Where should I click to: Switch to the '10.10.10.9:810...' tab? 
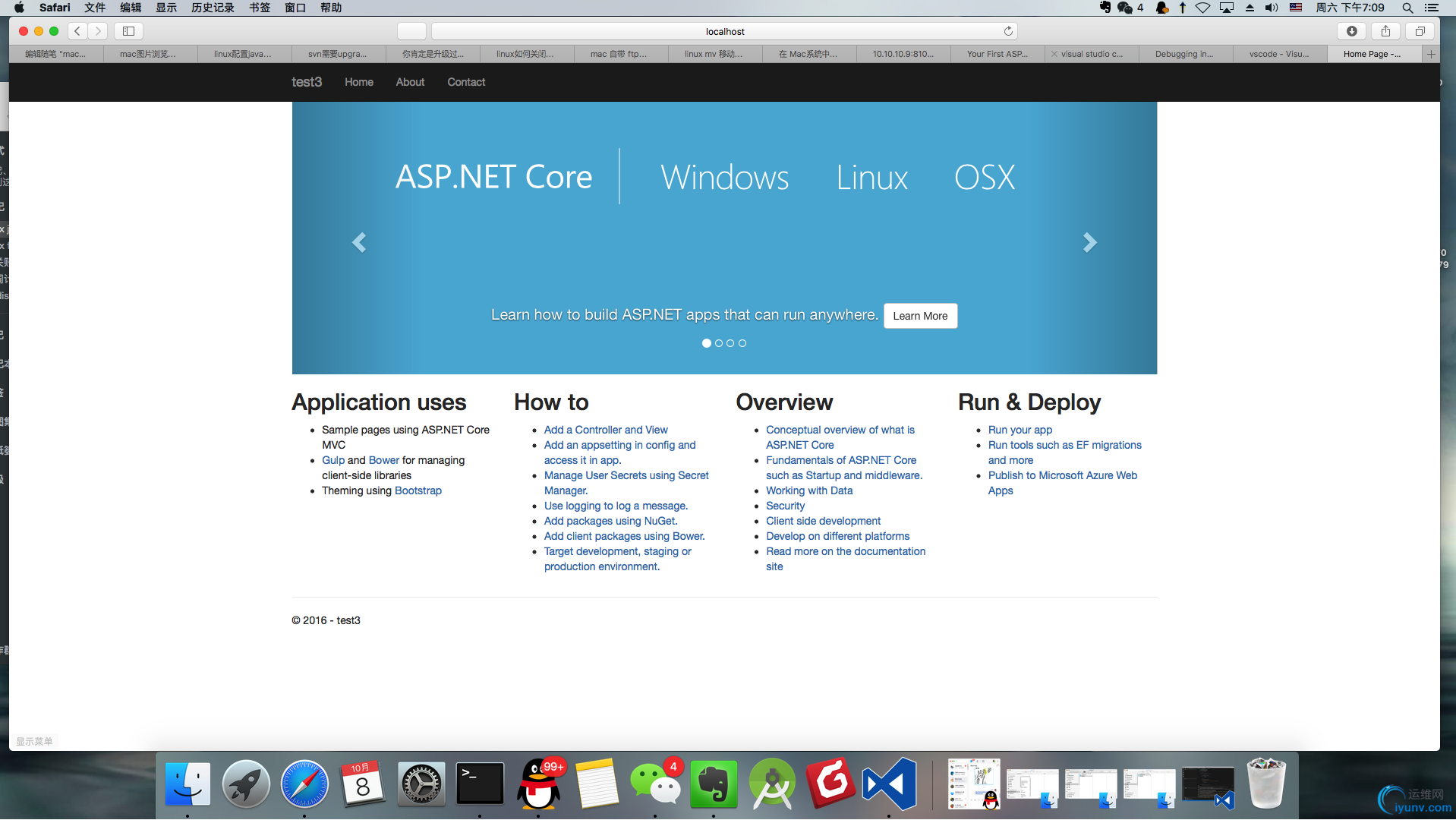[903, 54]
